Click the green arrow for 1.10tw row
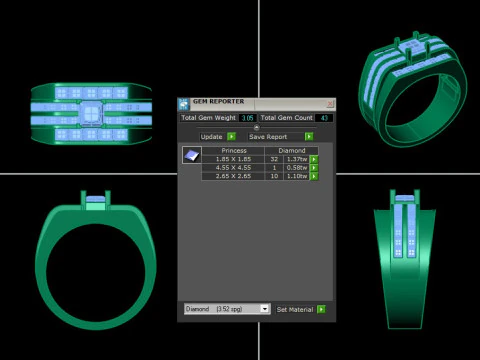 pos(314,176)
